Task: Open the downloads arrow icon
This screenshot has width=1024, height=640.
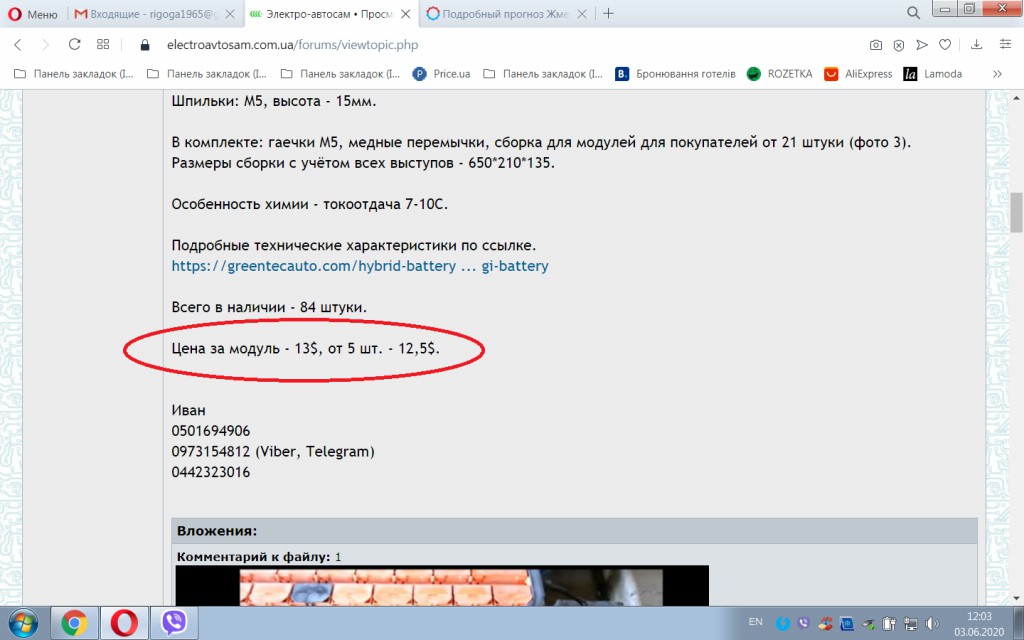Action: [x=976, y=44]
